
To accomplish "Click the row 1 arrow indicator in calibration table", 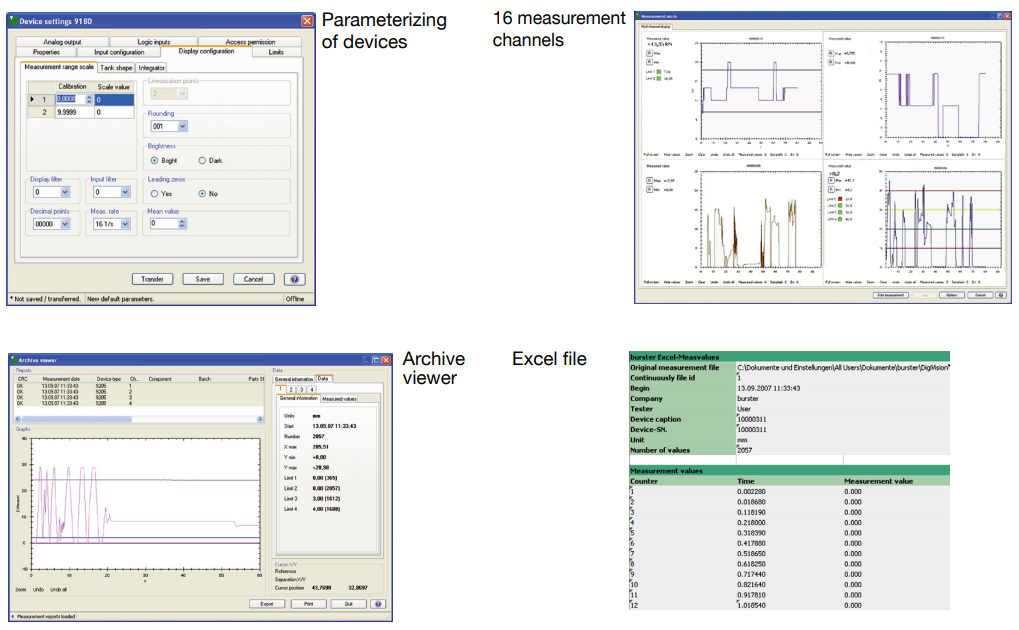I will tap(33, 99).
